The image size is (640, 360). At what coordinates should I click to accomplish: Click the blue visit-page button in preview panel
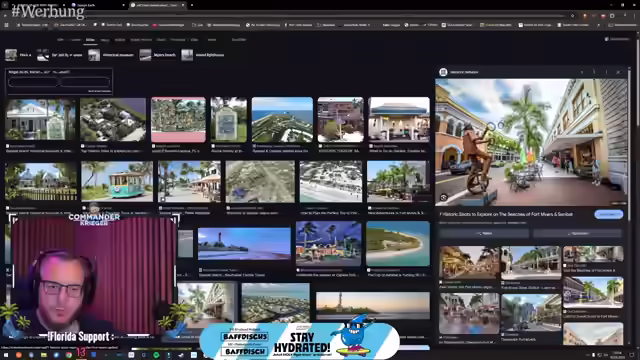pyautogui.click(x=609, y=214)
